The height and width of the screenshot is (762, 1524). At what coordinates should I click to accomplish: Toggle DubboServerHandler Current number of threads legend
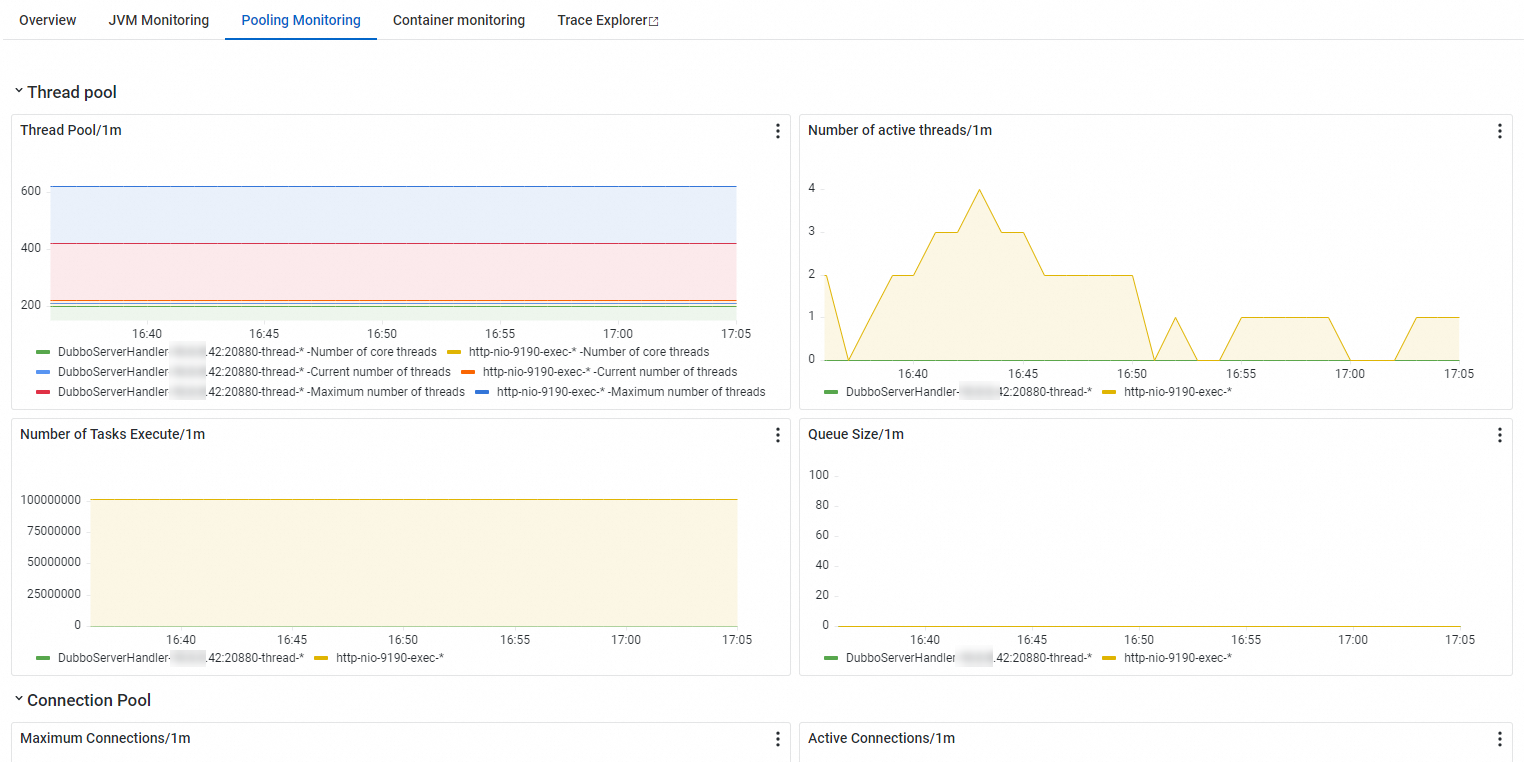tap(243, 372)
